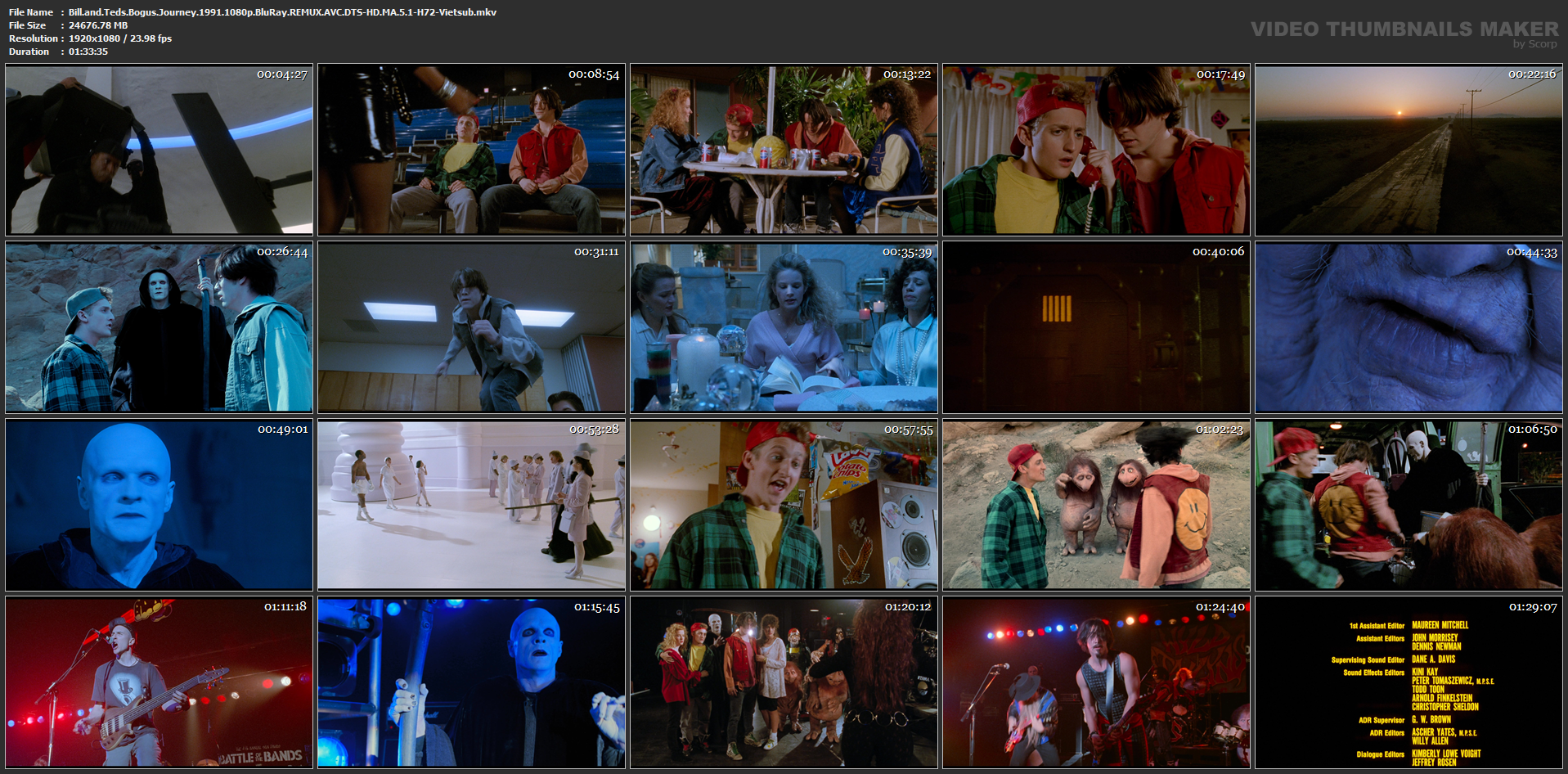Select the thumbnail at 00:08:54
Screen dimensions: 1568x774
(x=472, y=150)
